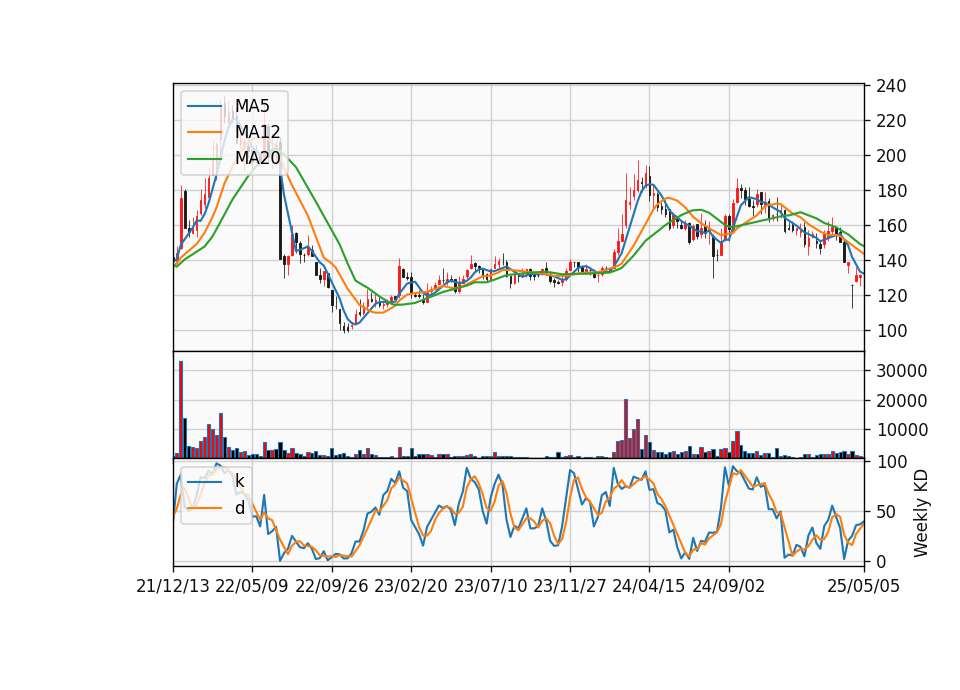Click the 180 price axis label
Viewport: 960px width, 690px height.
coord(891,190)
